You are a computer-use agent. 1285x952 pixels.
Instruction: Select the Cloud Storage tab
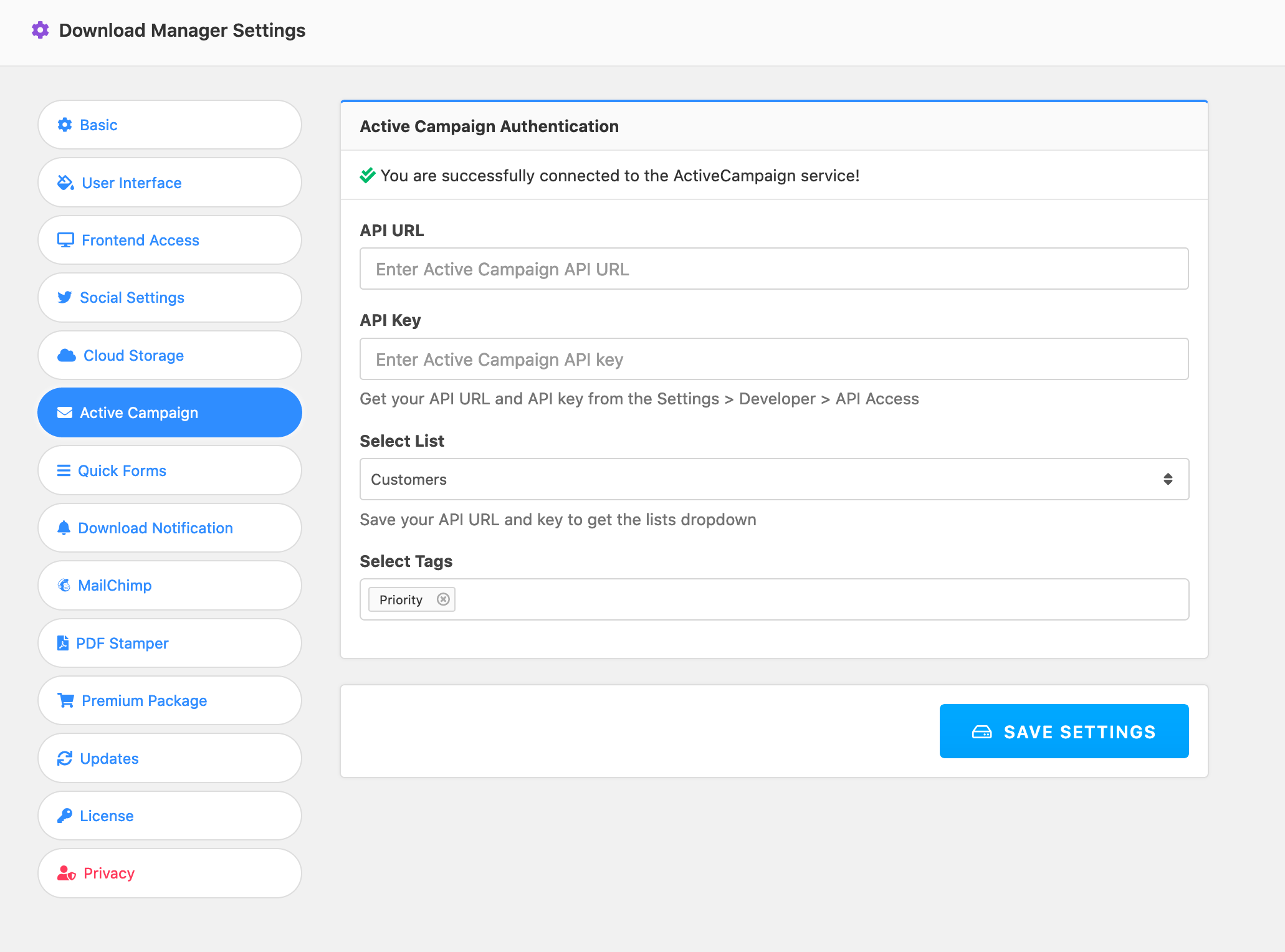click(170, 355)
